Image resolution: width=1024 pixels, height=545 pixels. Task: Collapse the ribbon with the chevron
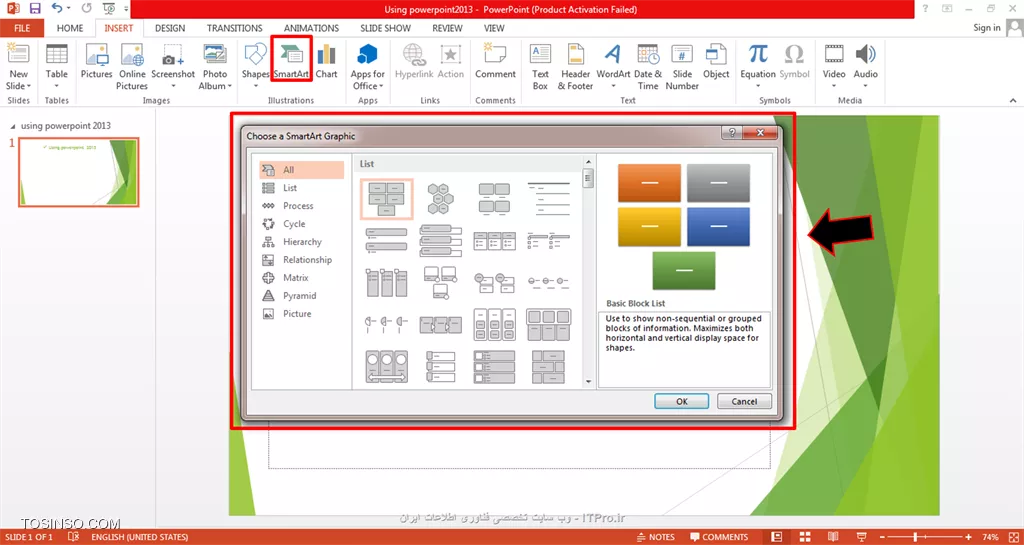[1013, 101]
